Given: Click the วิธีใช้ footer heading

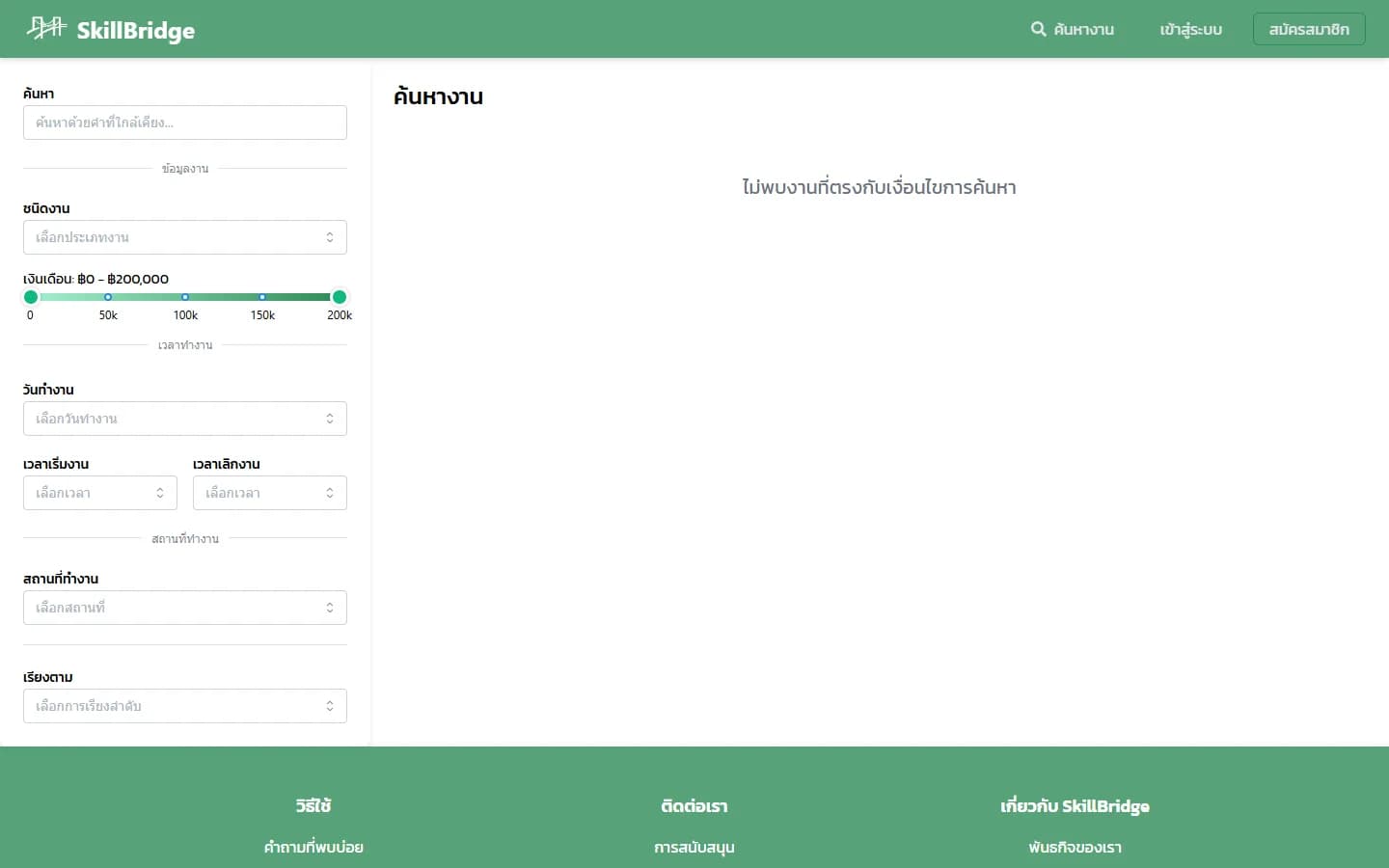Looking at the screenshot, I should pos(313,805).
